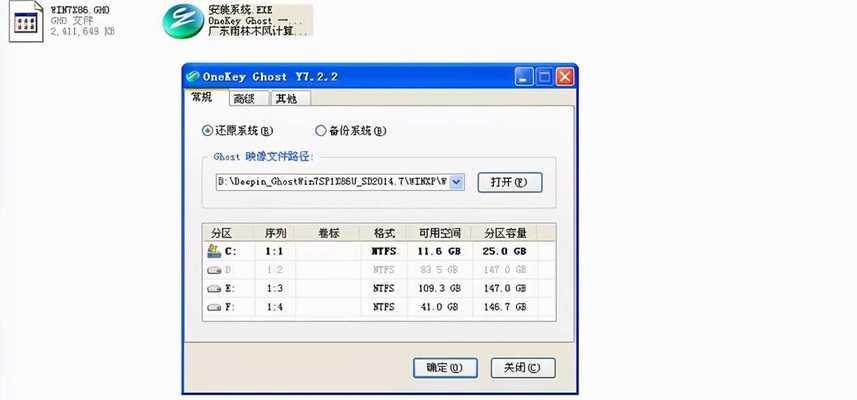Click the NTFS format cell in C: row
Screen dimensions: 857x400
(384, 251)
